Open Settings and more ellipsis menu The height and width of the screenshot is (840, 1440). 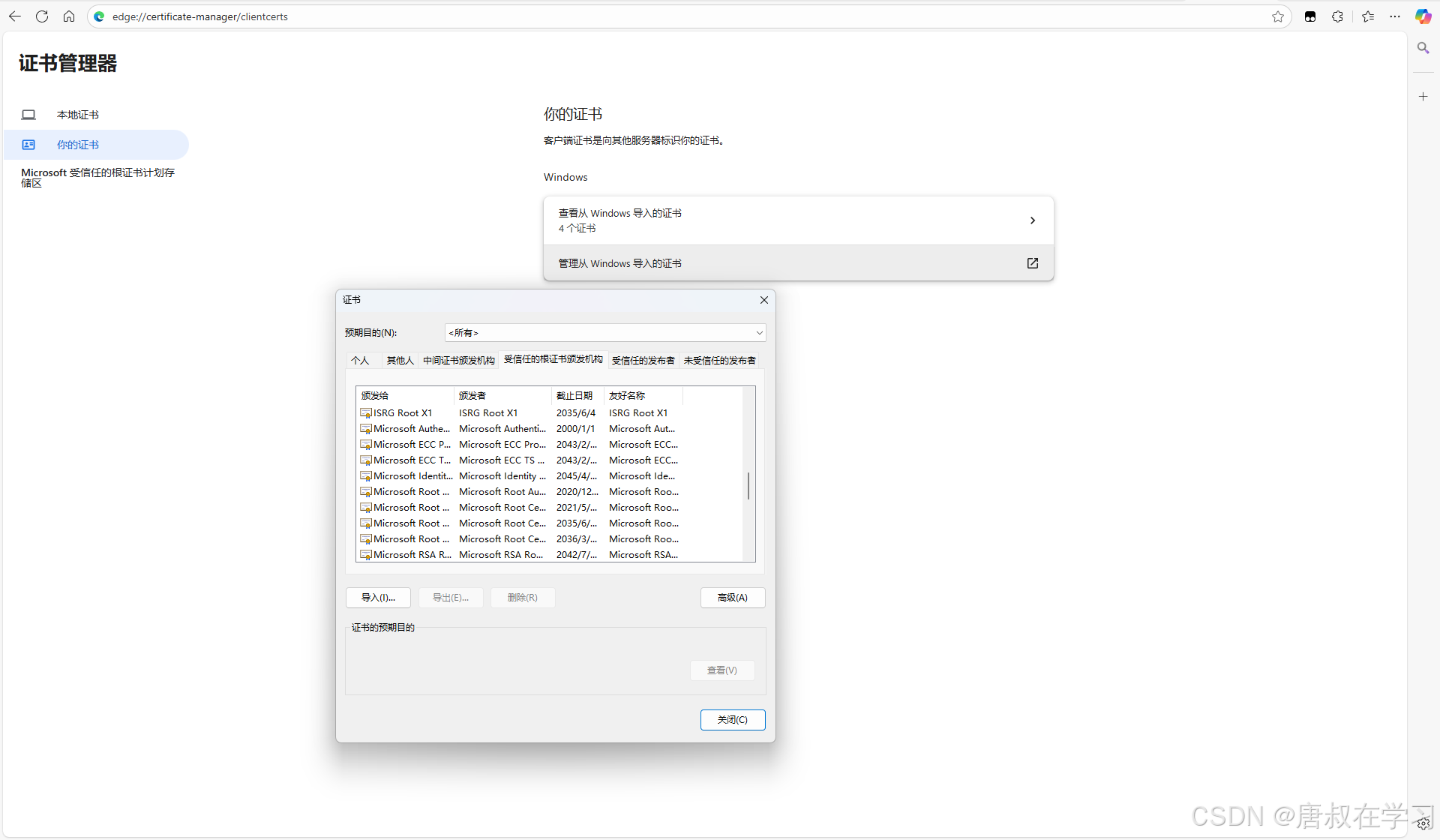(x=1395, y=16)
